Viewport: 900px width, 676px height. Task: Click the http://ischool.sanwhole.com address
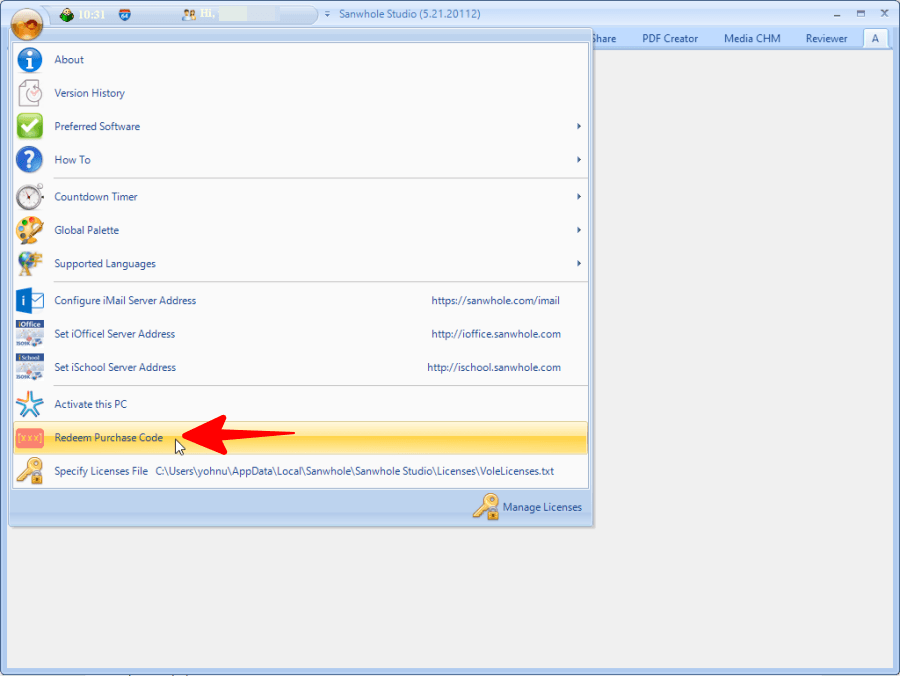[x=494, y=367]
